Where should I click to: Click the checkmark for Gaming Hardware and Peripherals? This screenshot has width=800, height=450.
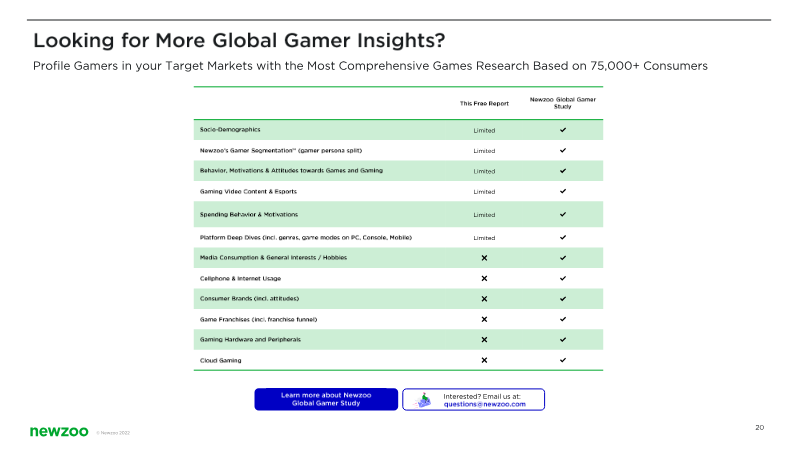[563, 340]
